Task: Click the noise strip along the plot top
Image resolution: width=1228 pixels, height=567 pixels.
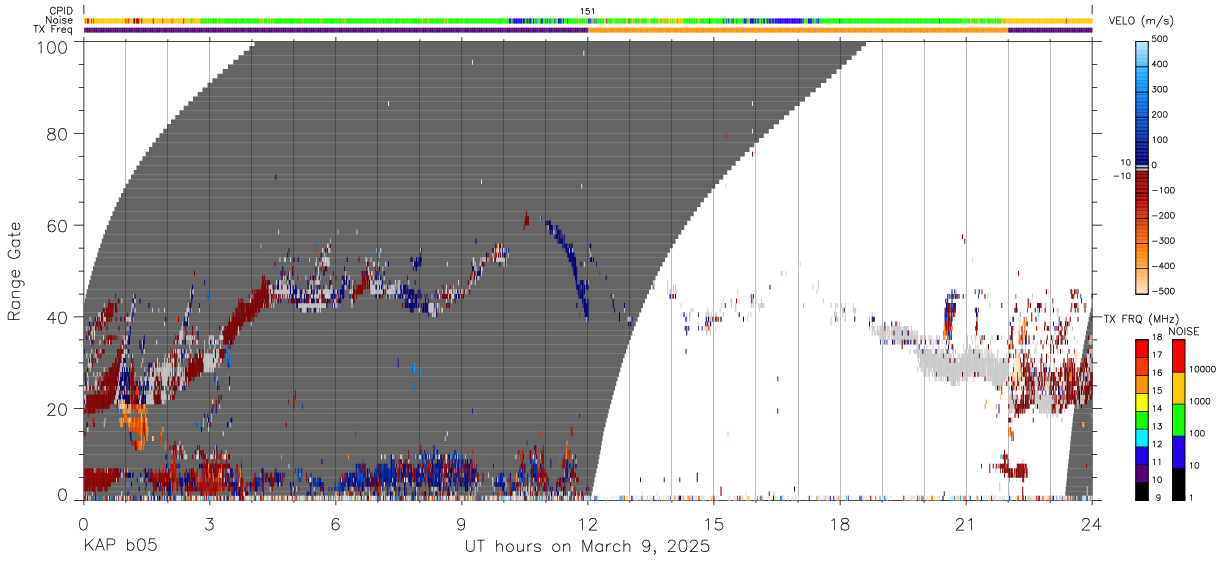Action: tap(588, 20)
